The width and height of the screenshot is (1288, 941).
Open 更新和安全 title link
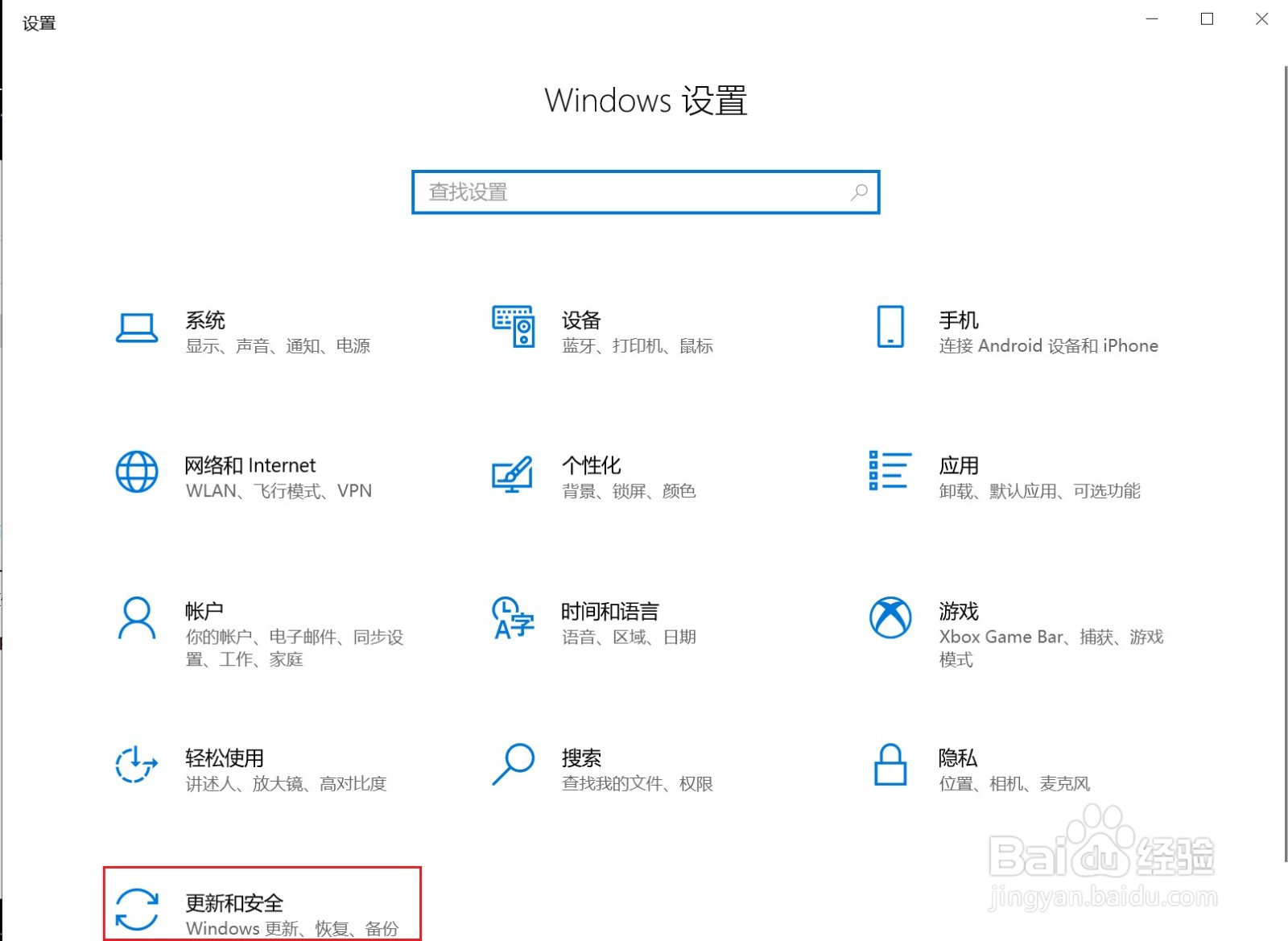coord(234,903)
